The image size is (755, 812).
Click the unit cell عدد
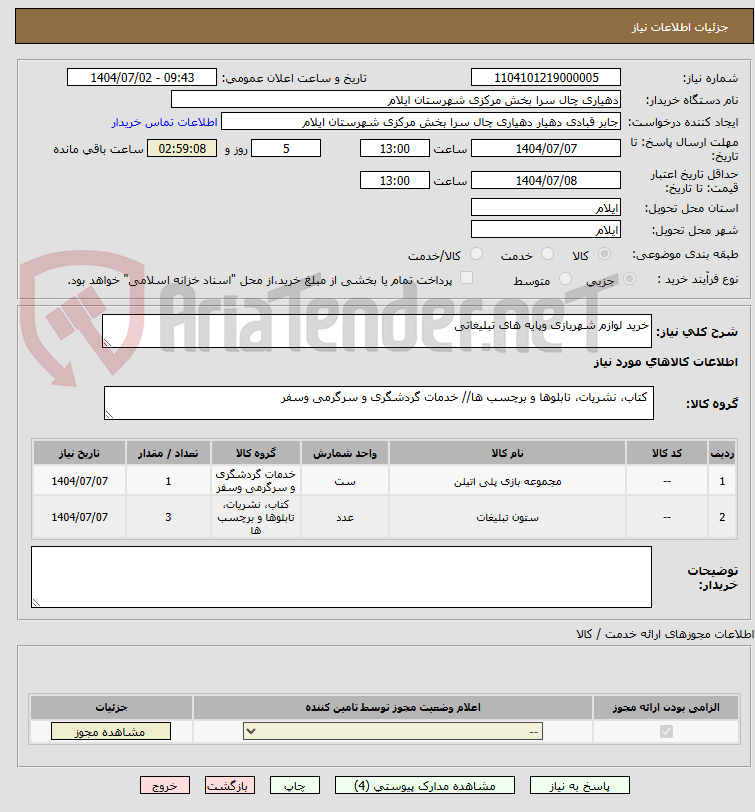[x=345, y=517]
